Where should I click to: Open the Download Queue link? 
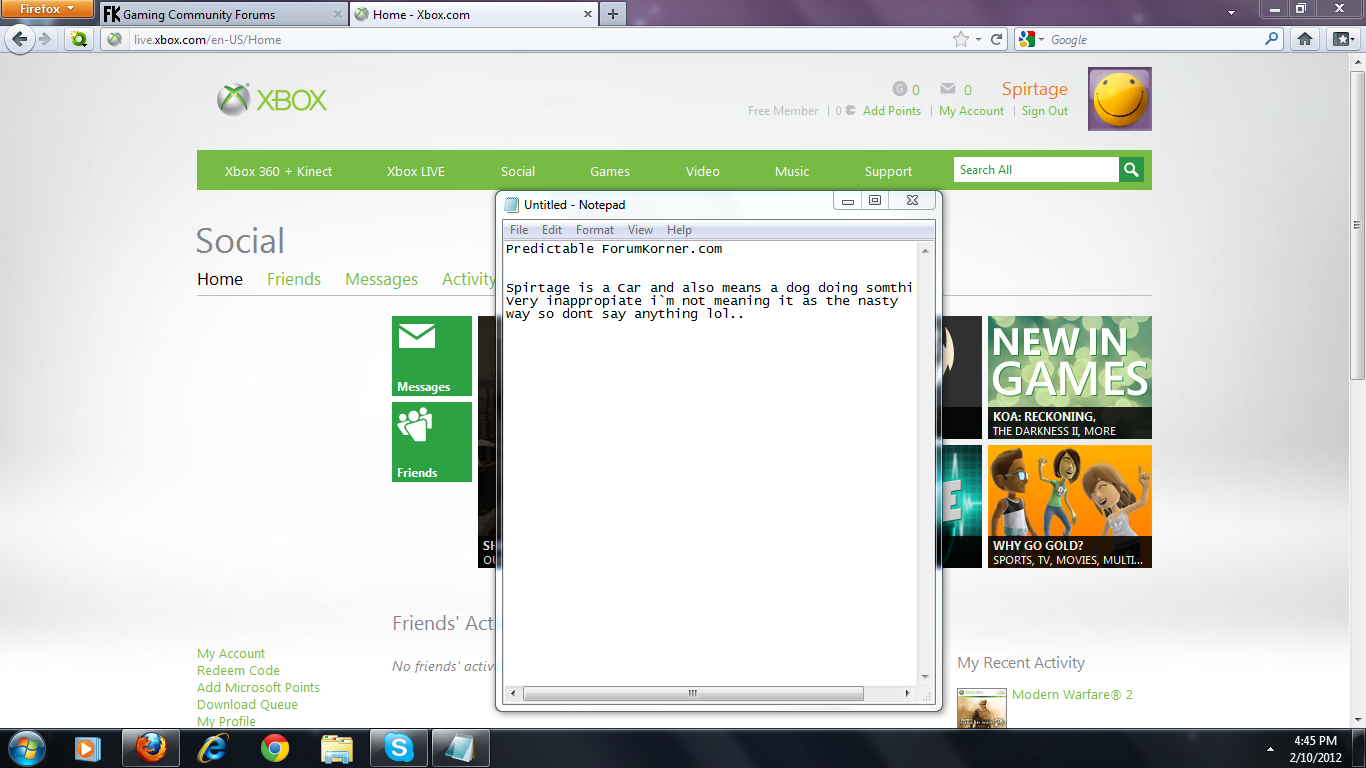point(247,705)
